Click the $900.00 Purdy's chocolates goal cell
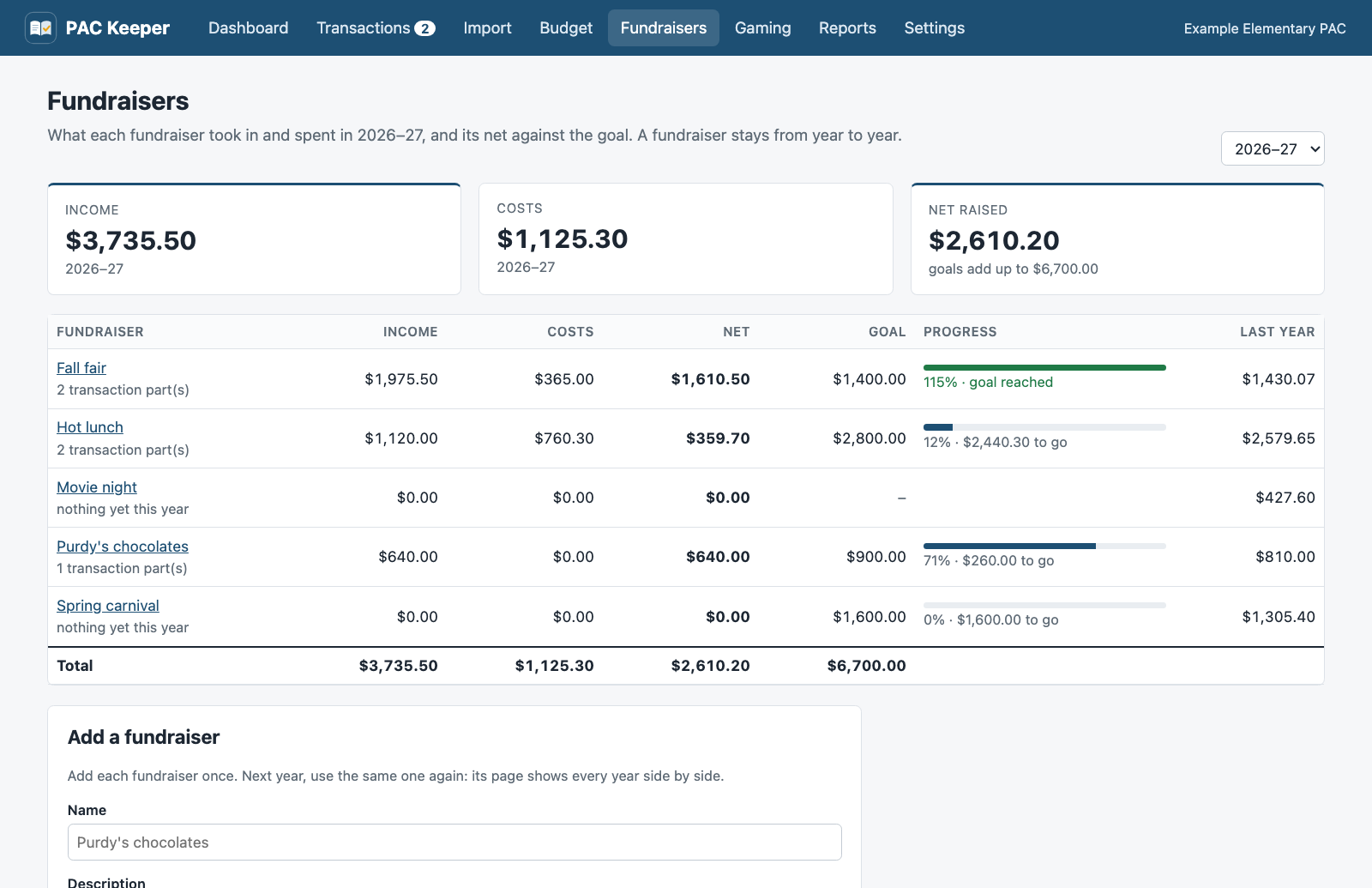This screenshot has width=1372, height=888. [x=876, y=557]
